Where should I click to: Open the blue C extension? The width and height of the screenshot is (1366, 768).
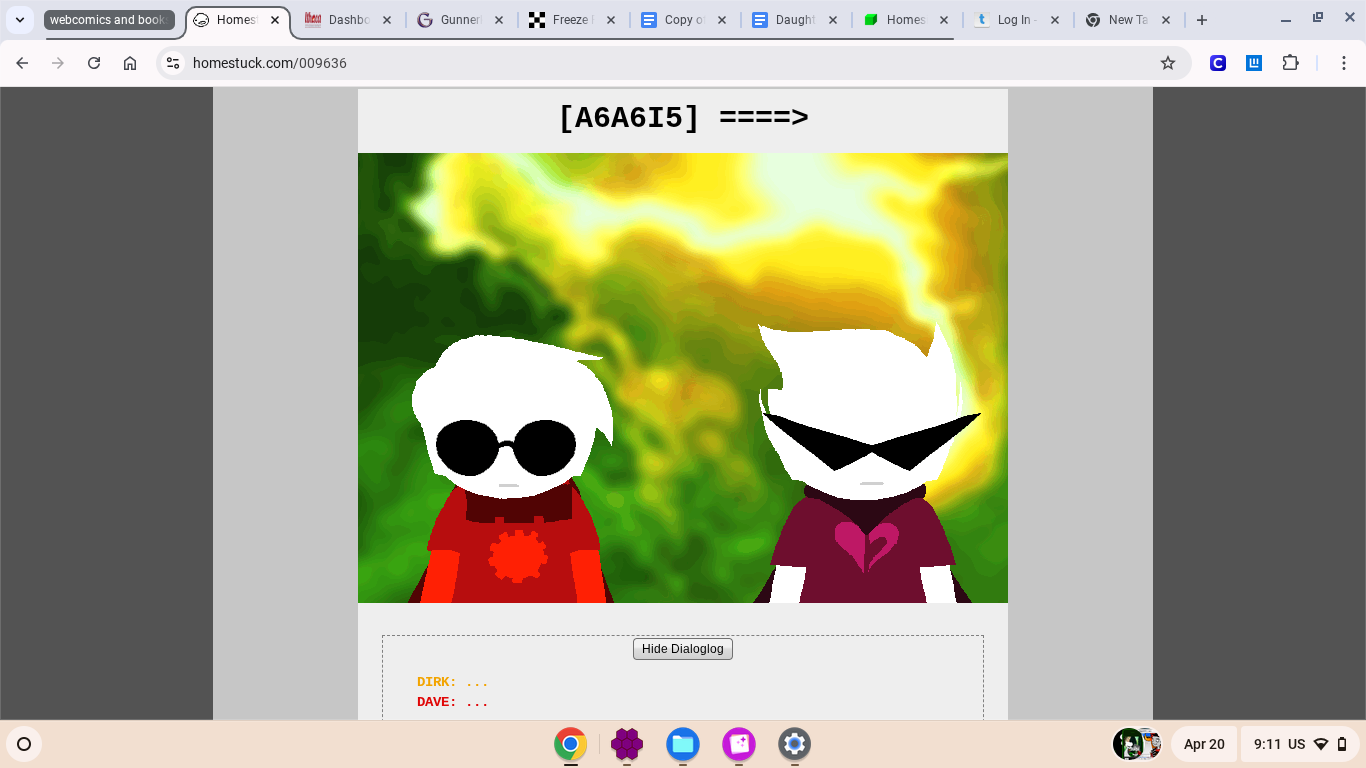pos(1218,63)
